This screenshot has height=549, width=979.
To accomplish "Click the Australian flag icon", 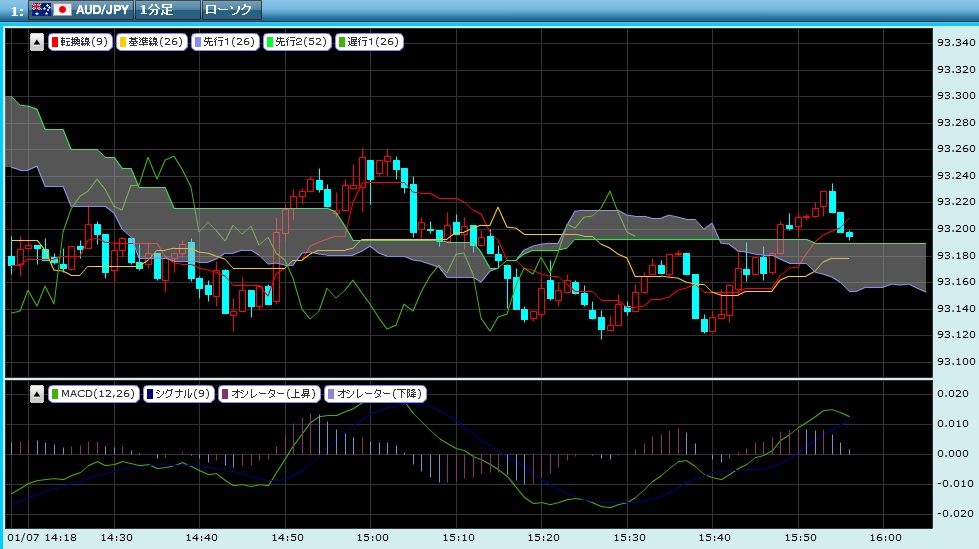I will (x=41, y=9).
